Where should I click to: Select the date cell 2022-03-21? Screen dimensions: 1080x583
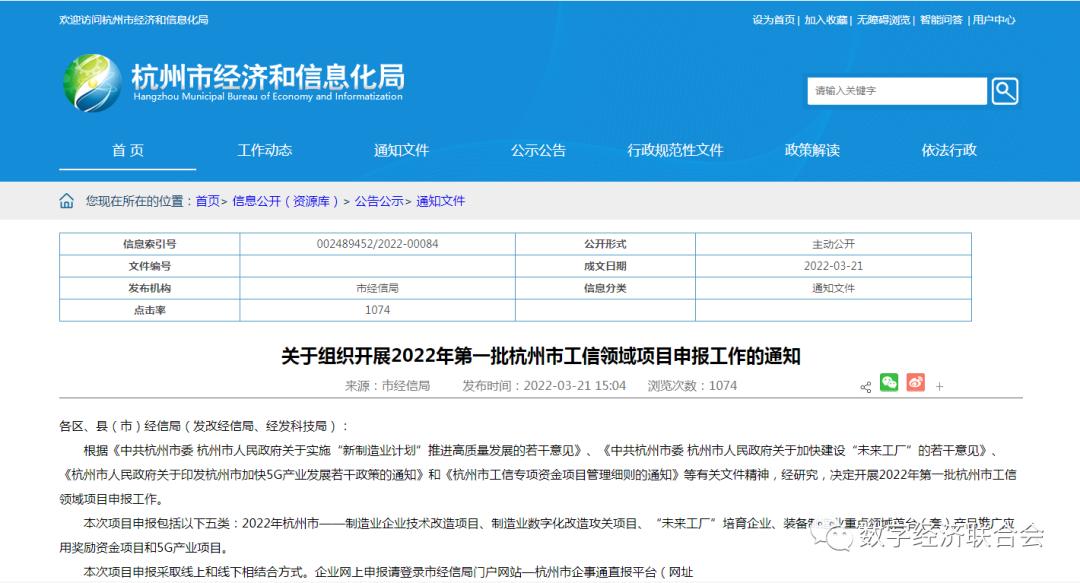tap(833, 266)
